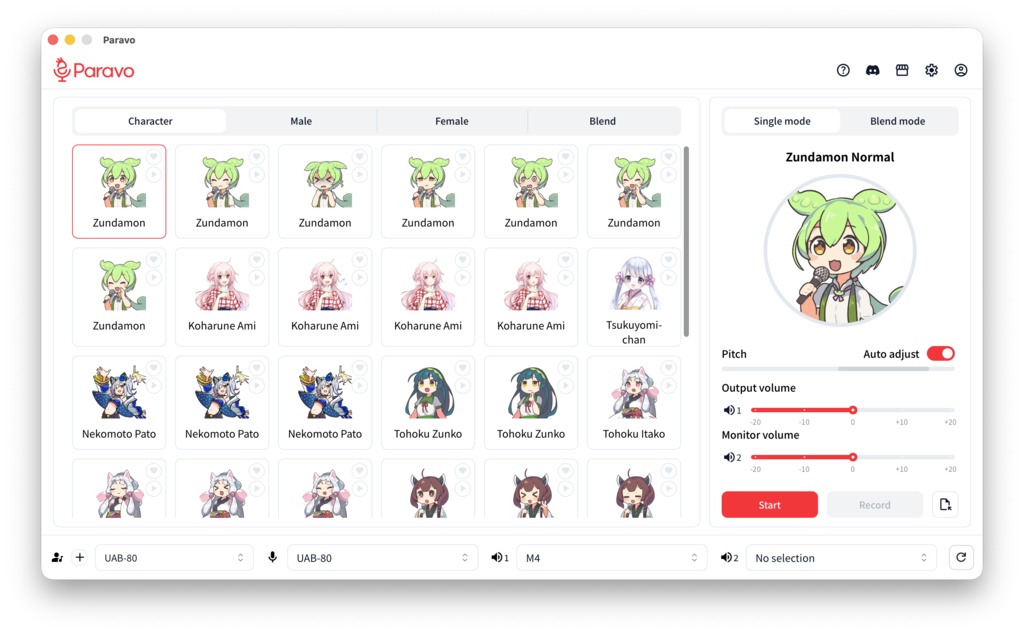Switch to the Female tab
This screenshot has width=1024, height=634.
tap(452, 121)
